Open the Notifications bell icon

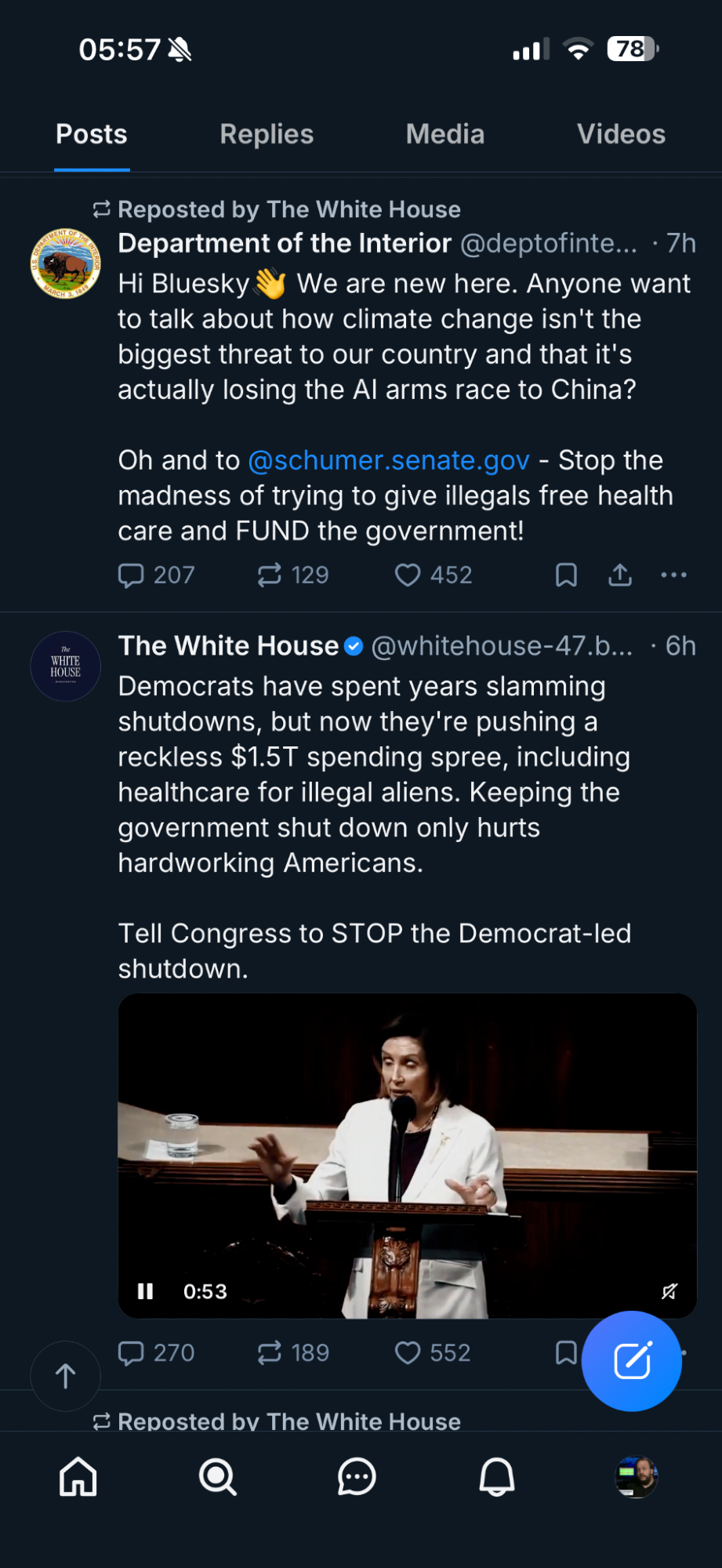pyautogui.click(x=496, y=1477)
